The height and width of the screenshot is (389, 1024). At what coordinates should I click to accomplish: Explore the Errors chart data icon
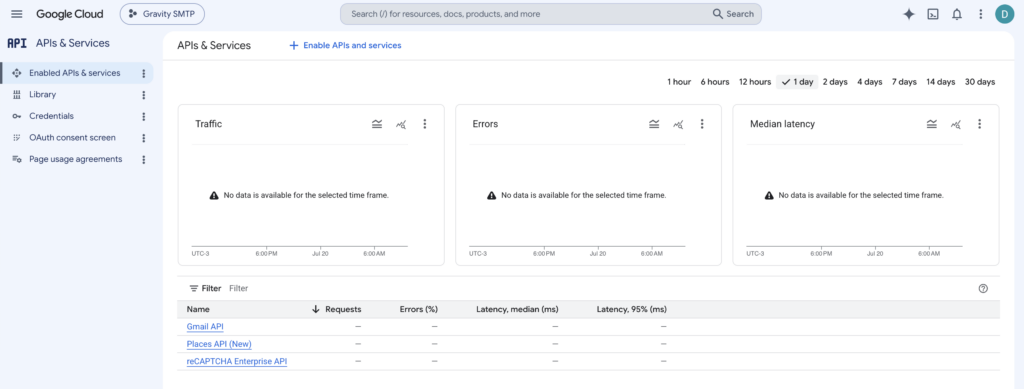click(679, 124)
